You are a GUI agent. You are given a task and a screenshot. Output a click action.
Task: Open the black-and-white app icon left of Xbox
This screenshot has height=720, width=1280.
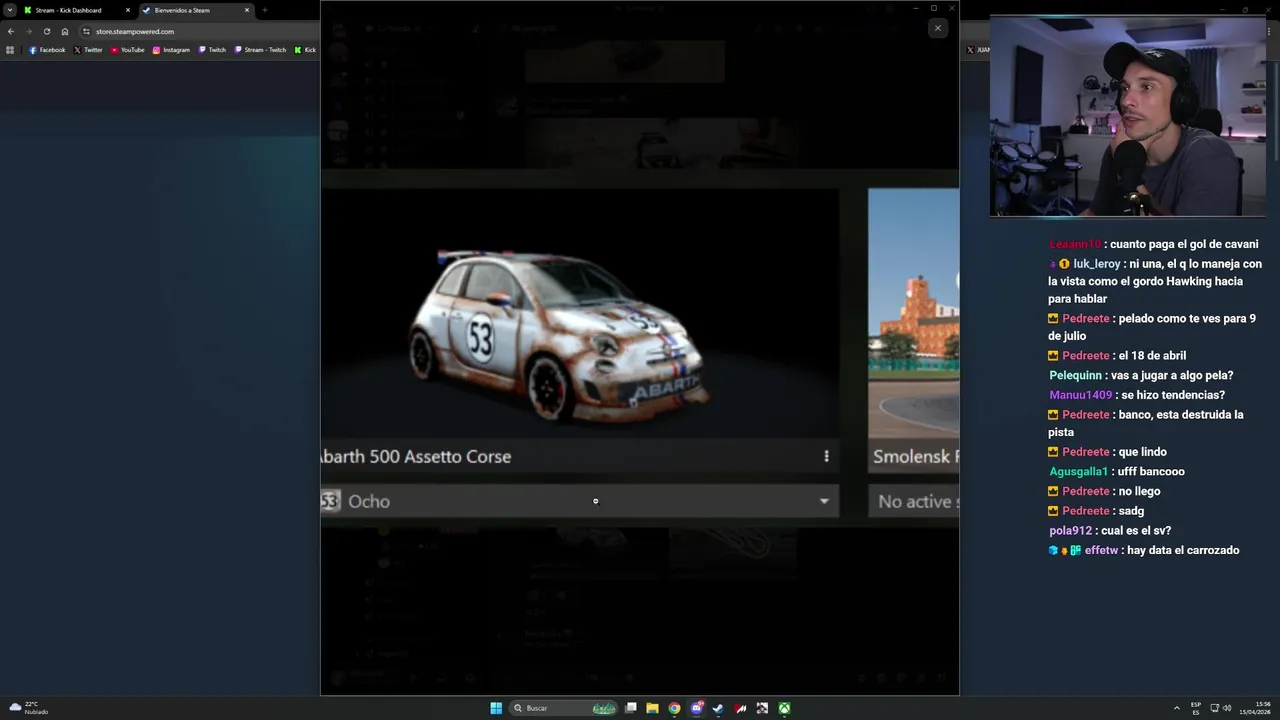click(762, 708)
